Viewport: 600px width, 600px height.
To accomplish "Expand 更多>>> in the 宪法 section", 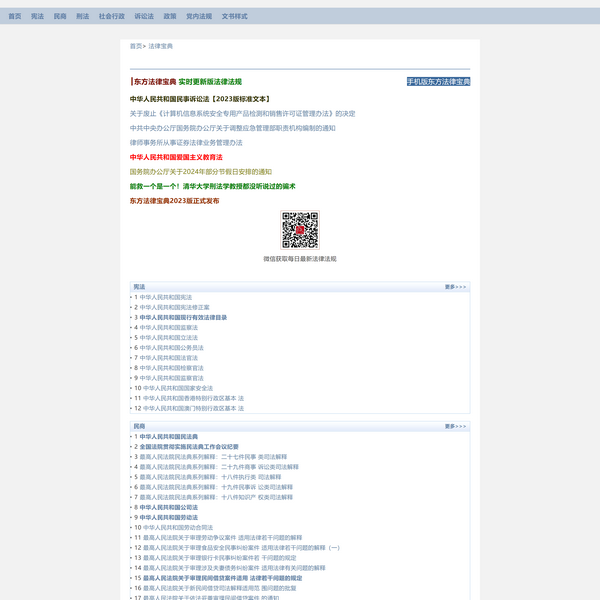I will [455, 287].
